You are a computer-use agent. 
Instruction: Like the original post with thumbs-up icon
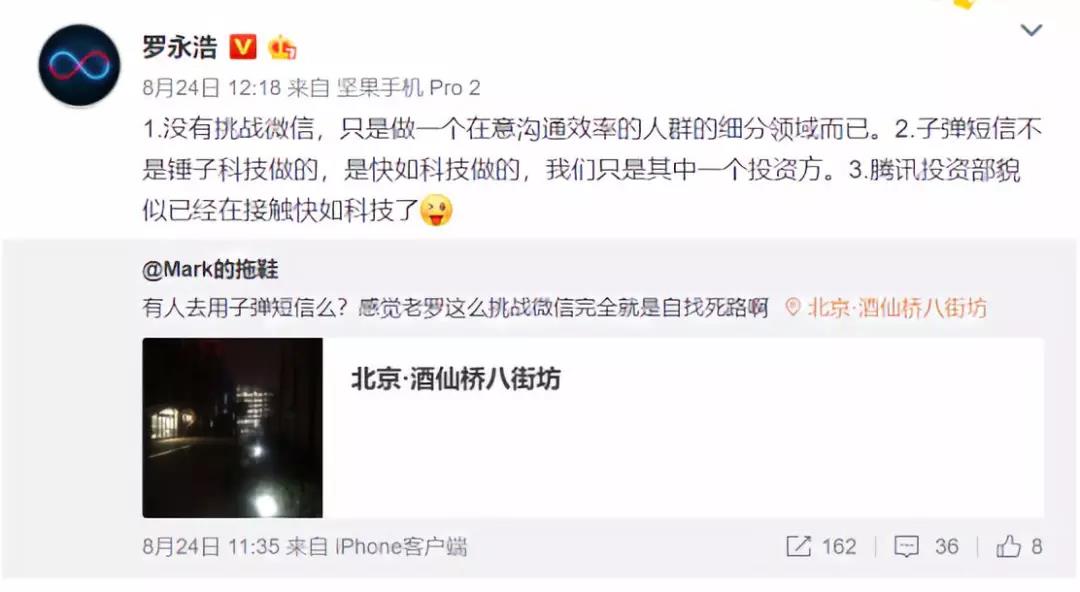coord(1008,547)
